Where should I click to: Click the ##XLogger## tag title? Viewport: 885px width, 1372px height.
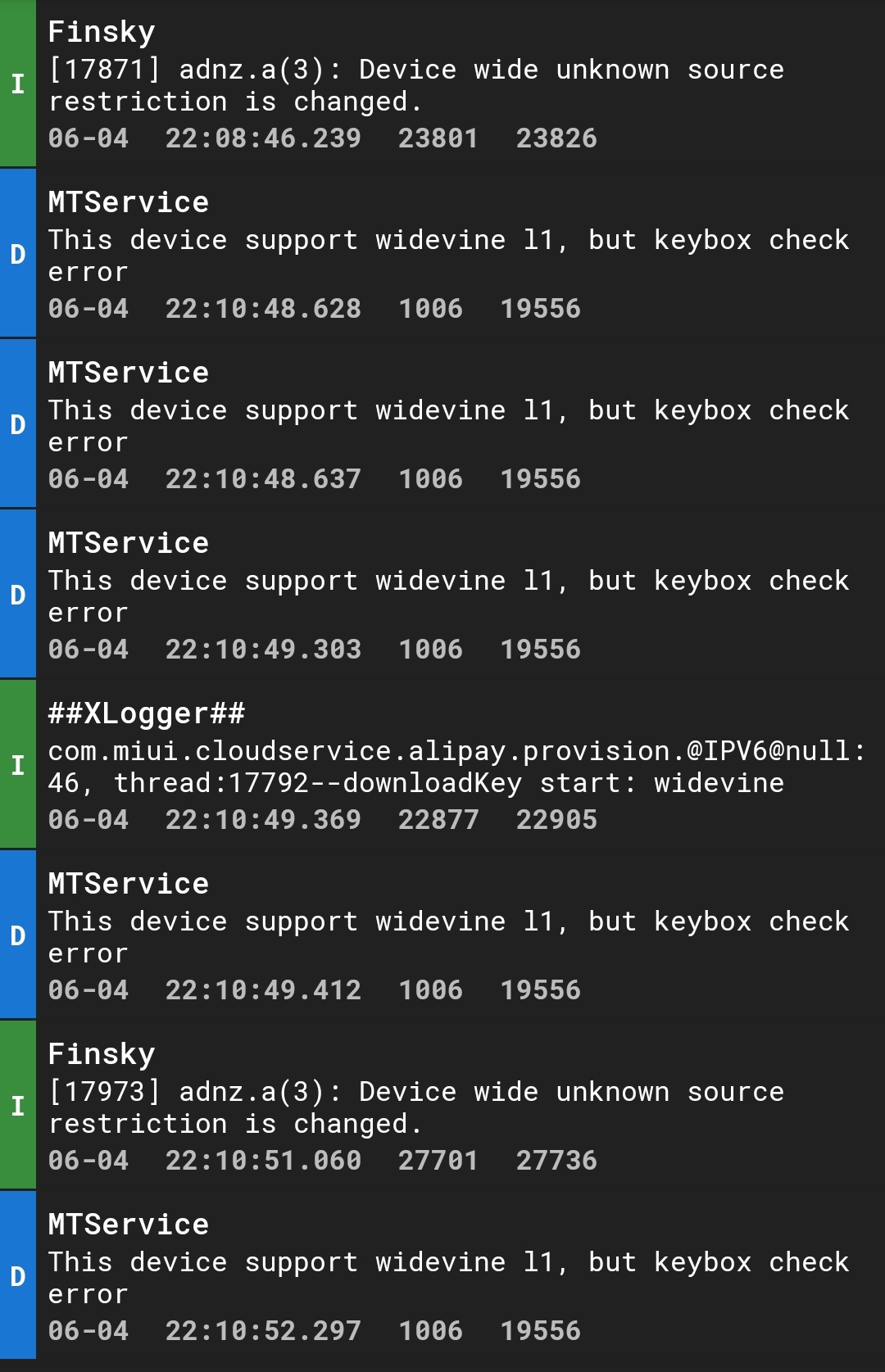(146, 713)
